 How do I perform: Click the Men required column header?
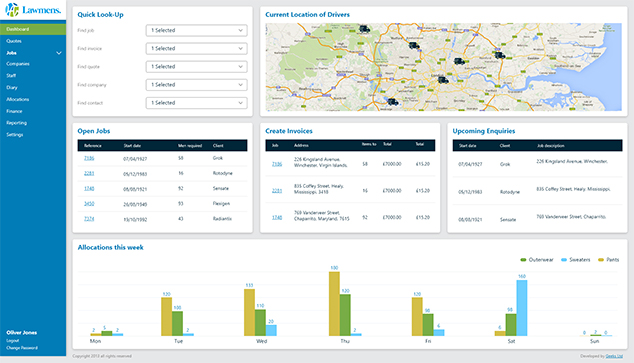190,146
